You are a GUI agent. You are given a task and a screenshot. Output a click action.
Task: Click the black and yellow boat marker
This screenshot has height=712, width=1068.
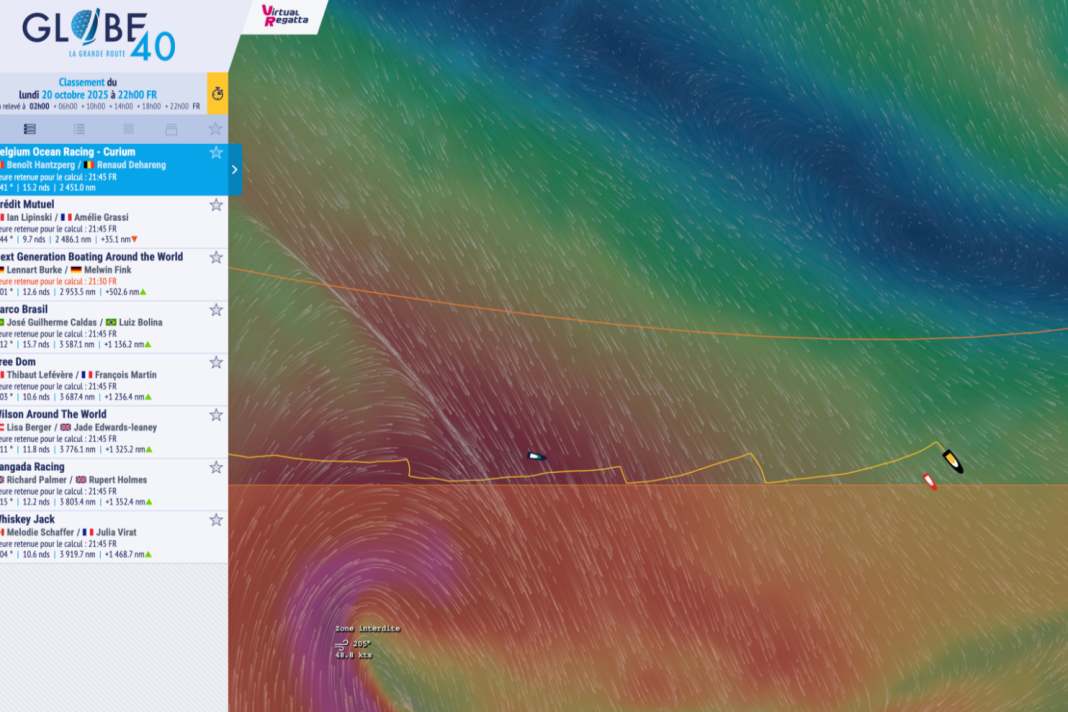pyautogui.click(x=953, y=461)
